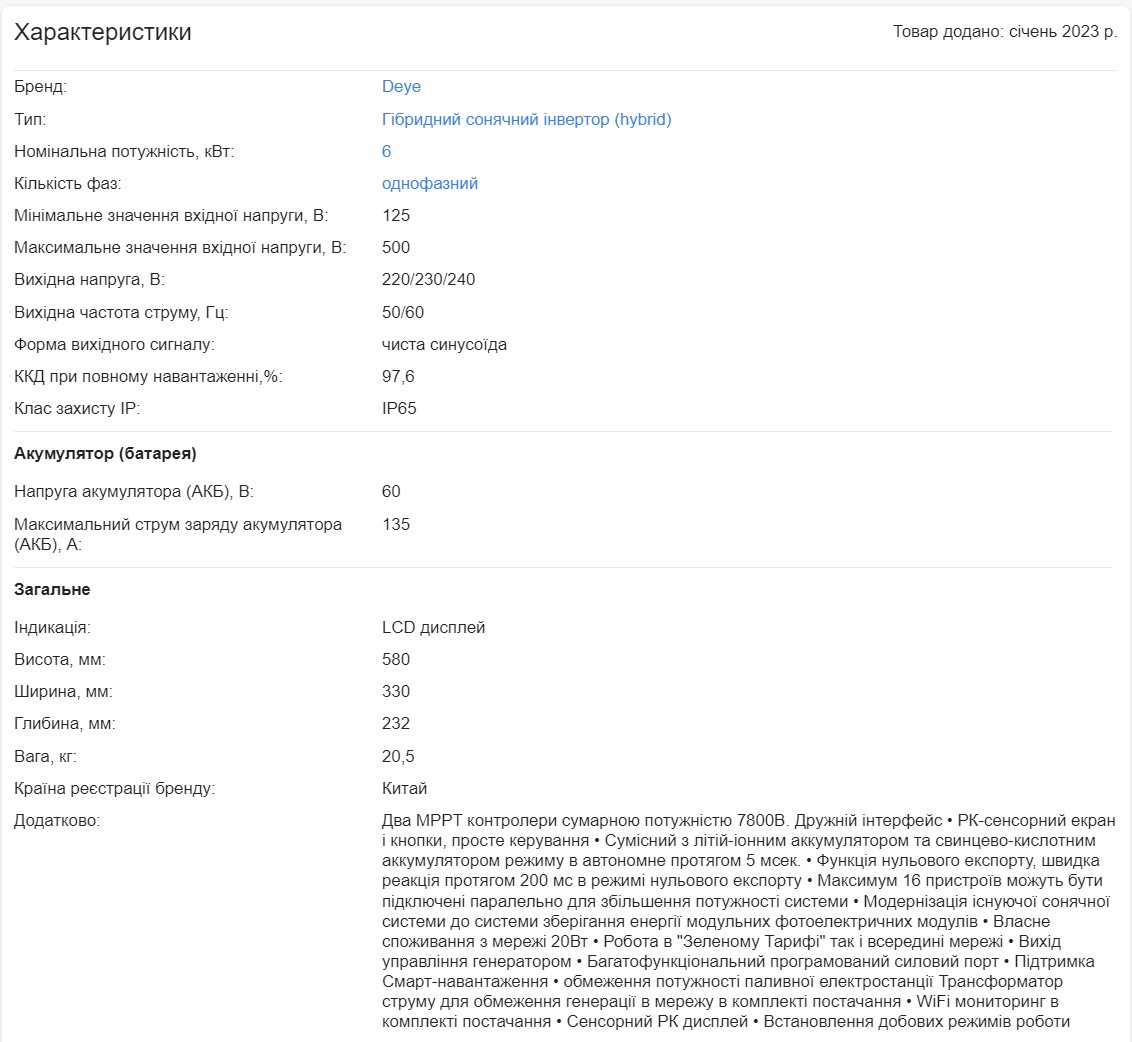The image size is (1132, 1042).
Task: Click the Загальне section header
Action: (x=52, y=589)
